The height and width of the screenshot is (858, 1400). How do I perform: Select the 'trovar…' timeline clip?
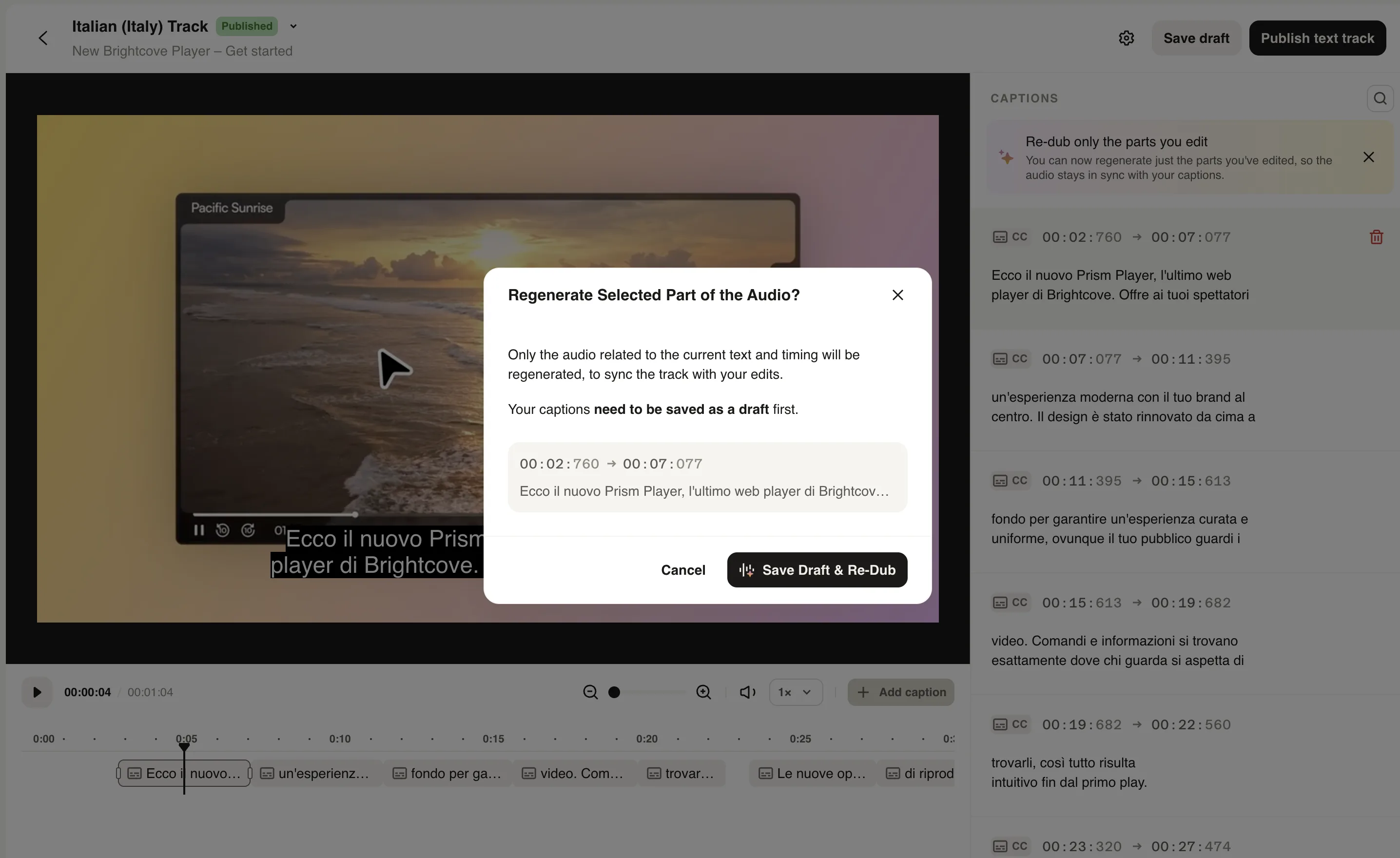pyautogui.click(x=682, y=773)
